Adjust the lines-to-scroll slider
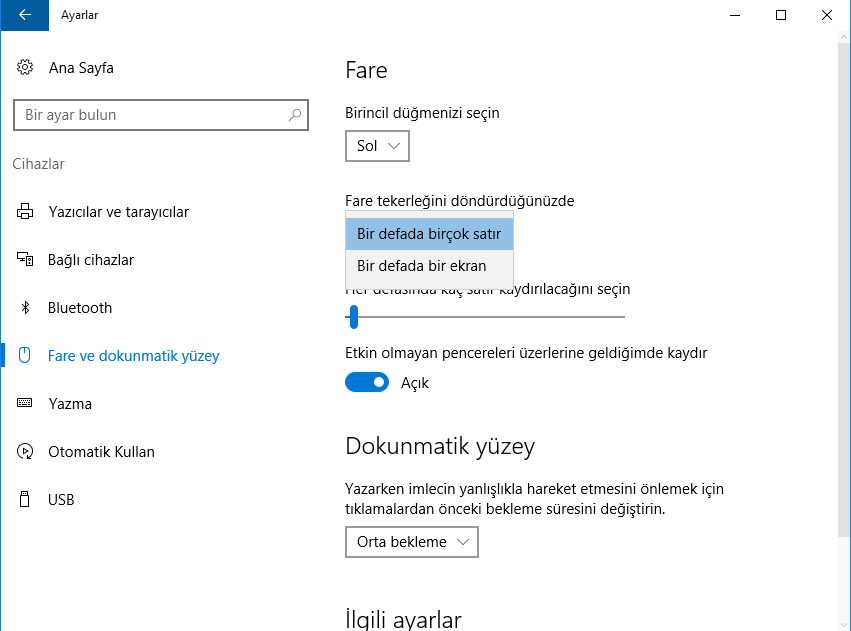Viewport: 851px width, 631px height. (x=353, y=317)
